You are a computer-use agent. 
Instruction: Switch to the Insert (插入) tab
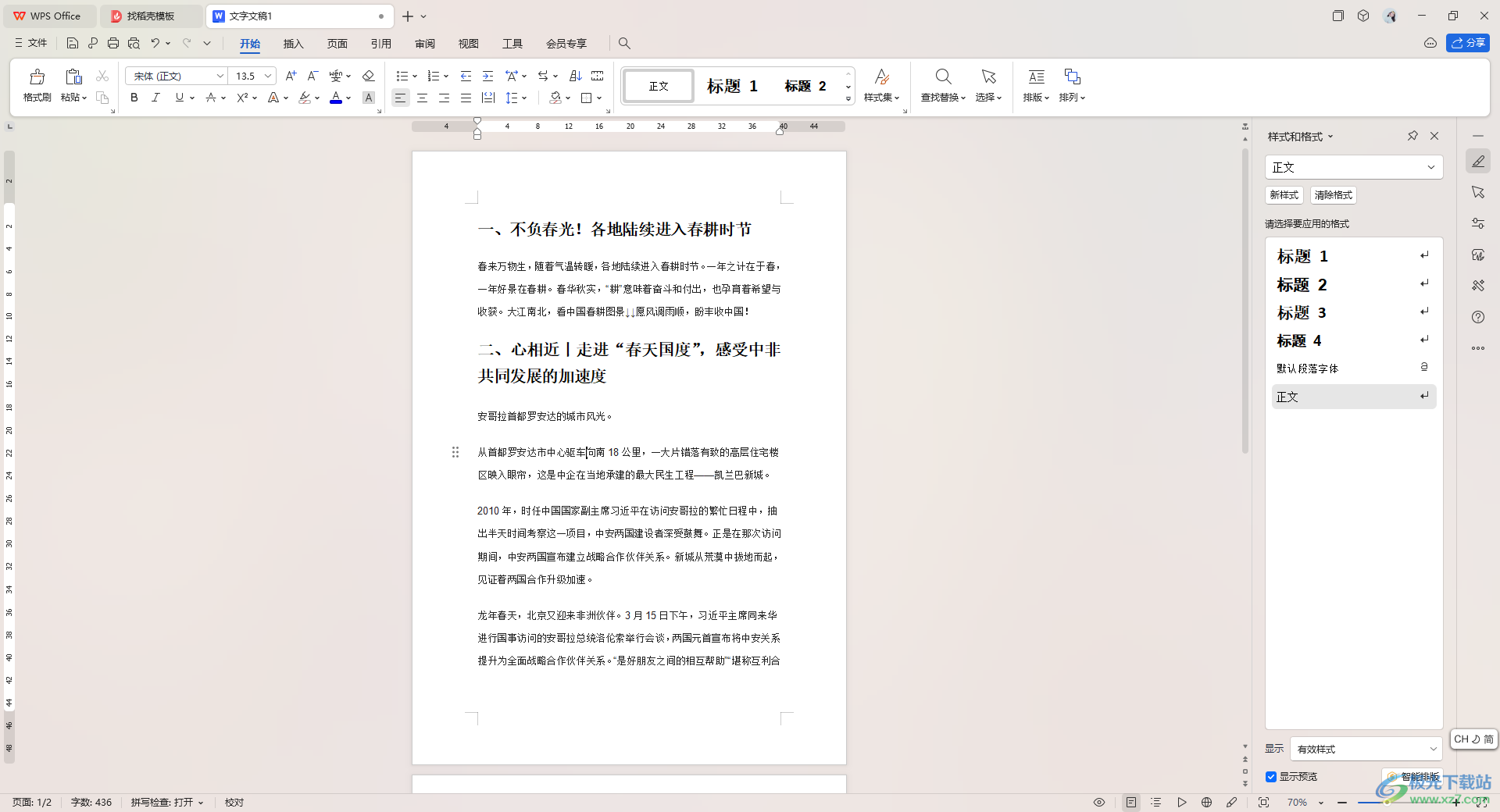click(293, 43)
